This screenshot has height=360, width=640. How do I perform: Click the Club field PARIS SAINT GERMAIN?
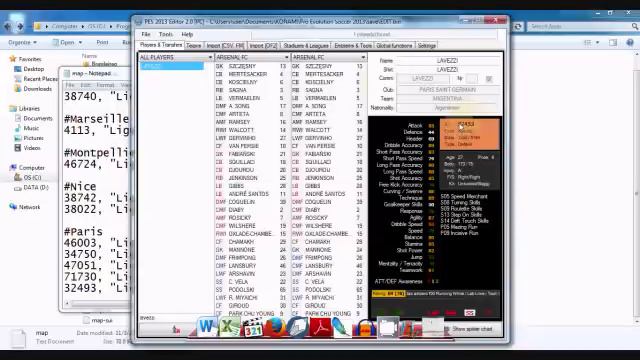coord(447,89)
